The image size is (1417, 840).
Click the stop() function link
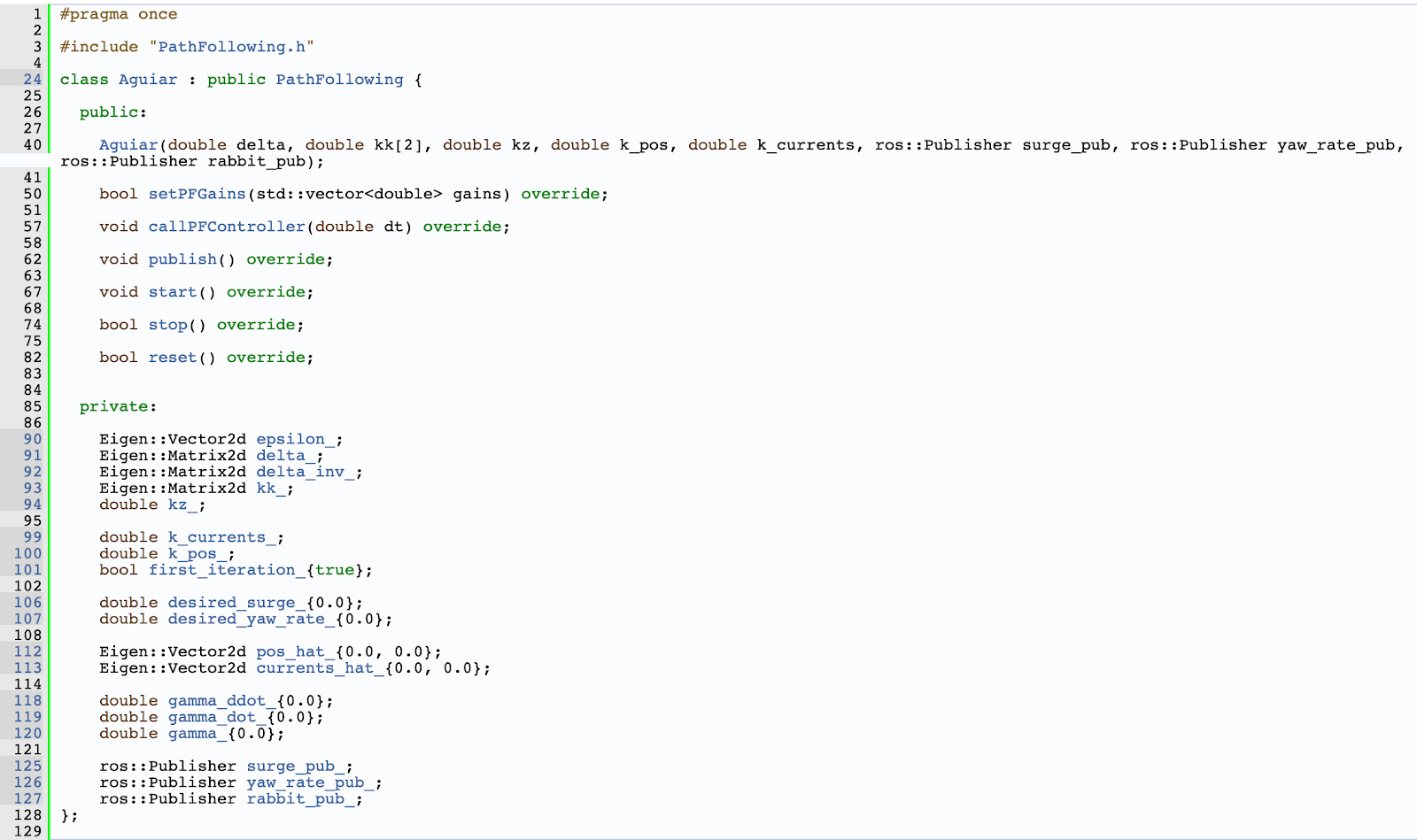pyautogui.click(x=167, y=325)
